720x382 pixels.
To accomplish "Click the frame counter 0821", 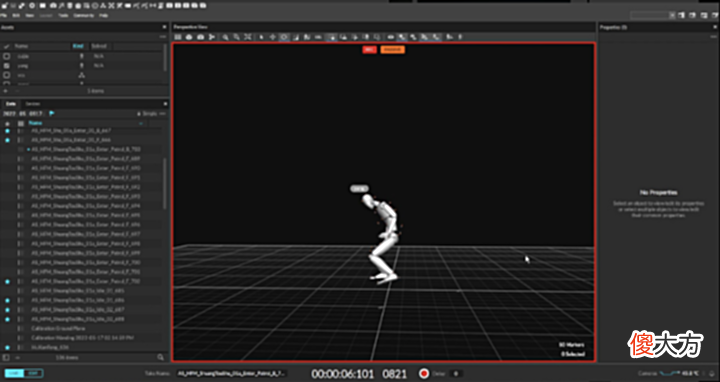I will click(395, 374).
